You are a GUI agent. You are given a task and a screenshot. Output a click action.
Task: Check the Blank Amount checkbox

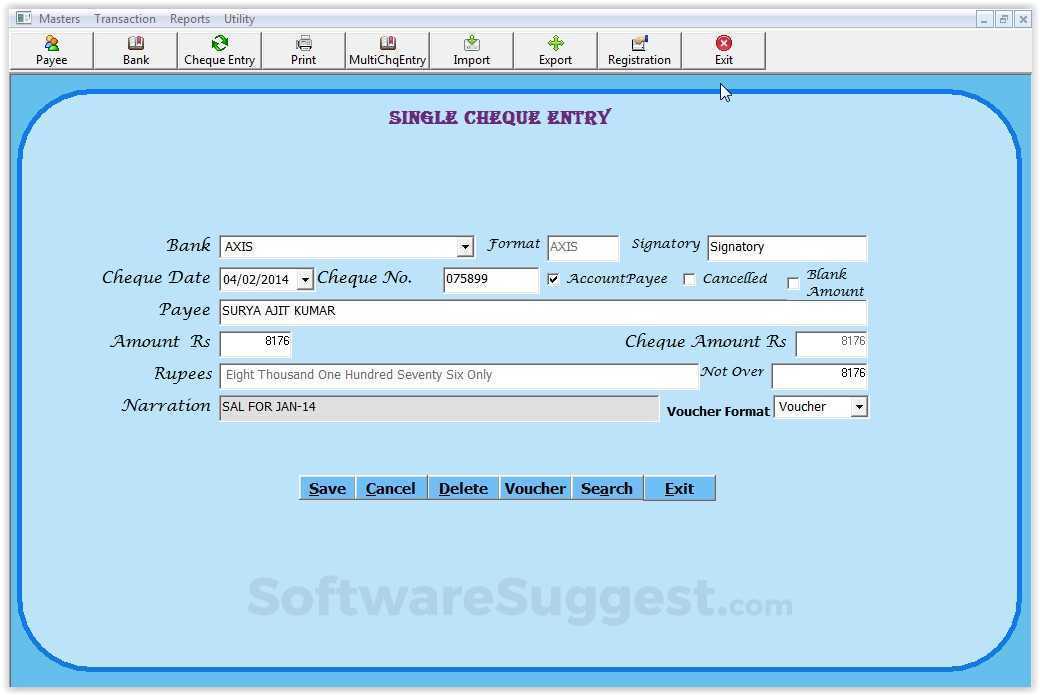[x=793, y=284]
